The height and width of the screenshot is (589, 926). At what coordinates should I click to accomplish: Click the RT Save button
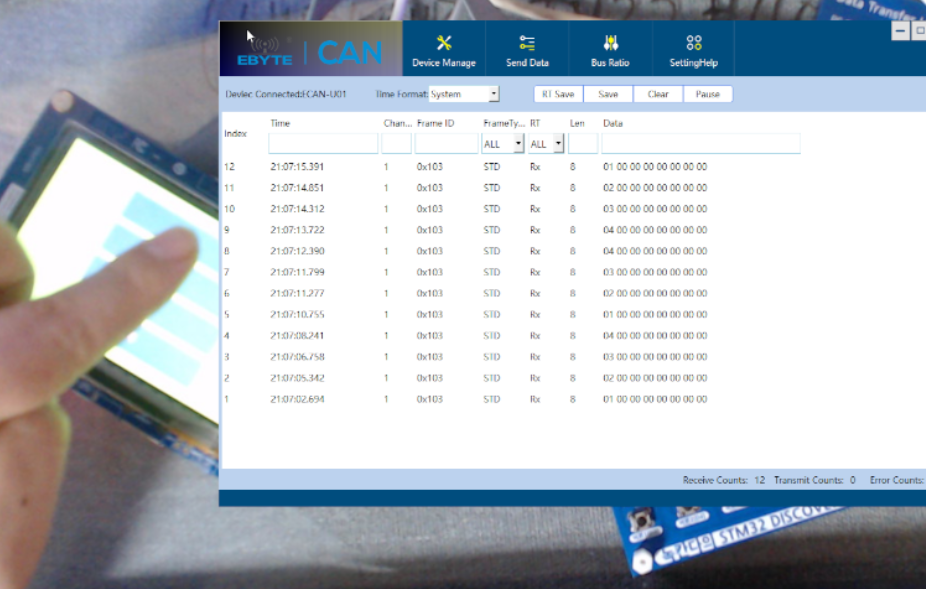pyautogui.click(x=558, y=94)
